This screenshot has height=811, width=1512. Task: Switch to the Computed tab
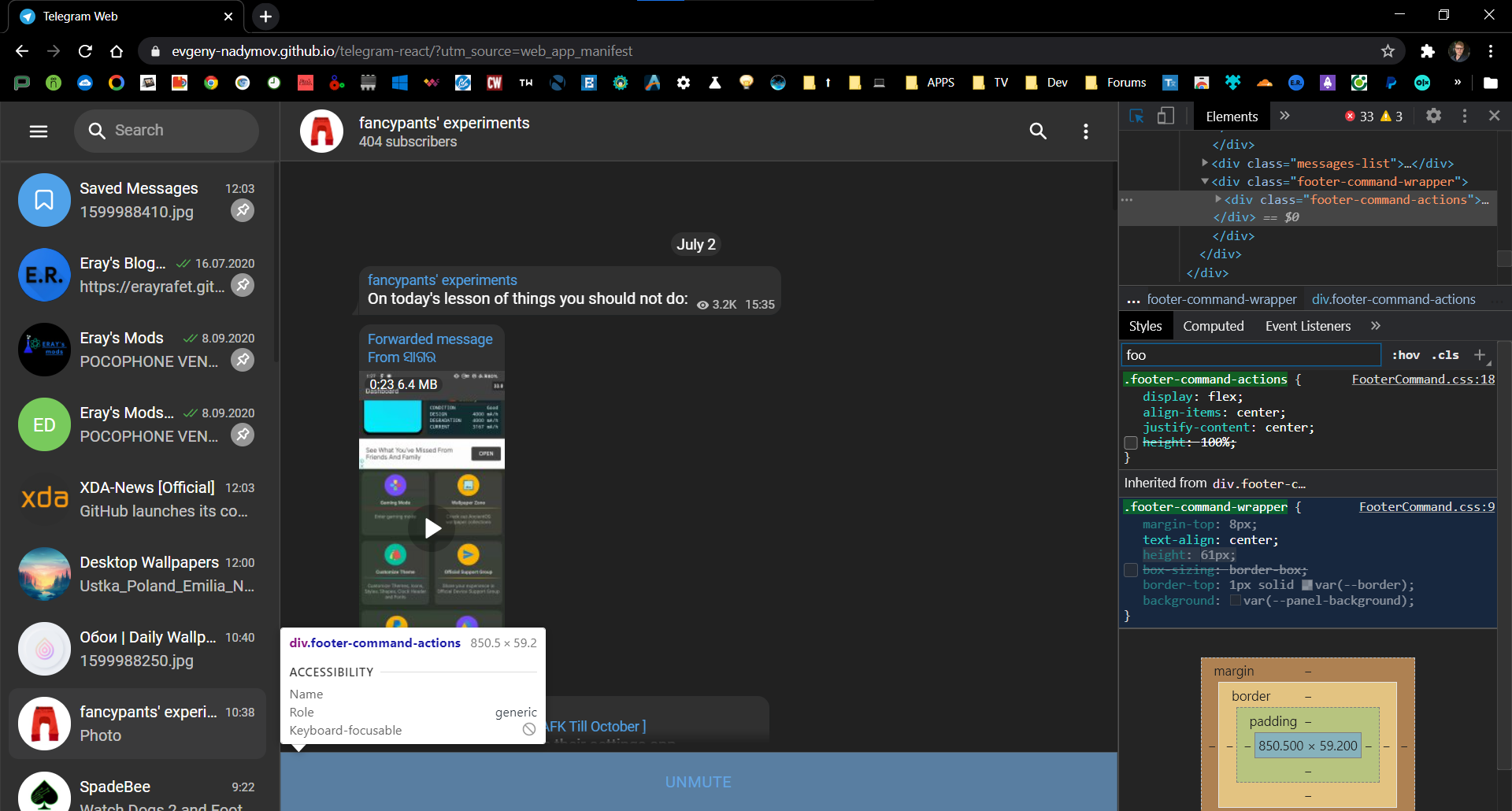pyautogui.click(x=1214, y=325)
